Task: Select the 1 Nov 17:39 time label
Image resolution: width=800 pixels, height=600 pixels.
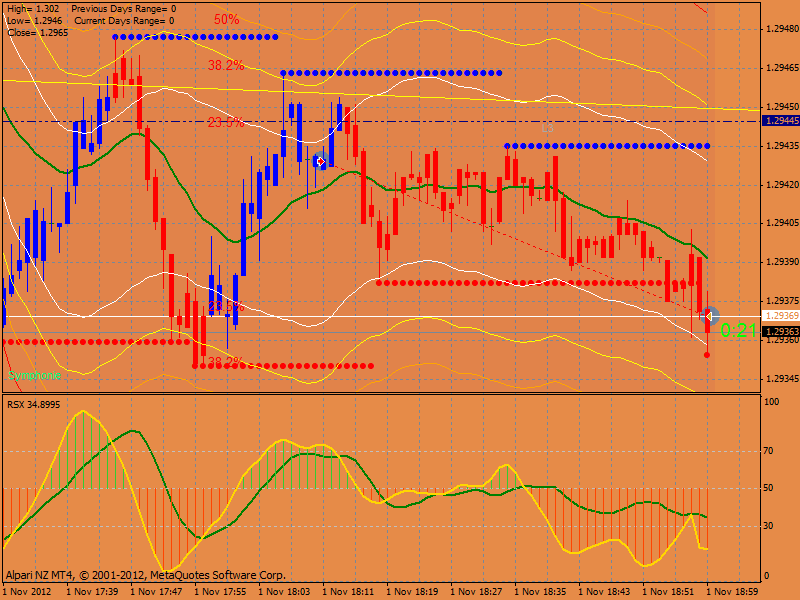Action: (92, 592)
